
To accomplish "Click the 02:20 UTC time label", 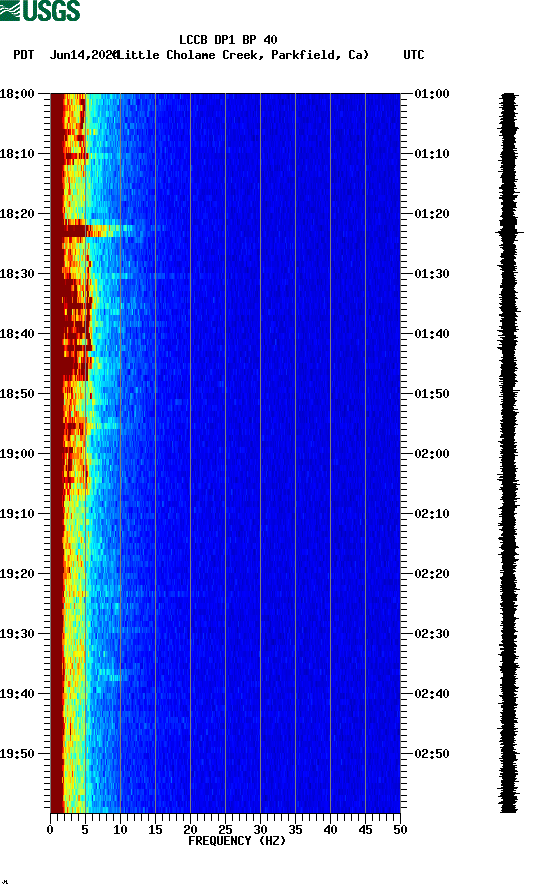I will [x=432, y=574].
